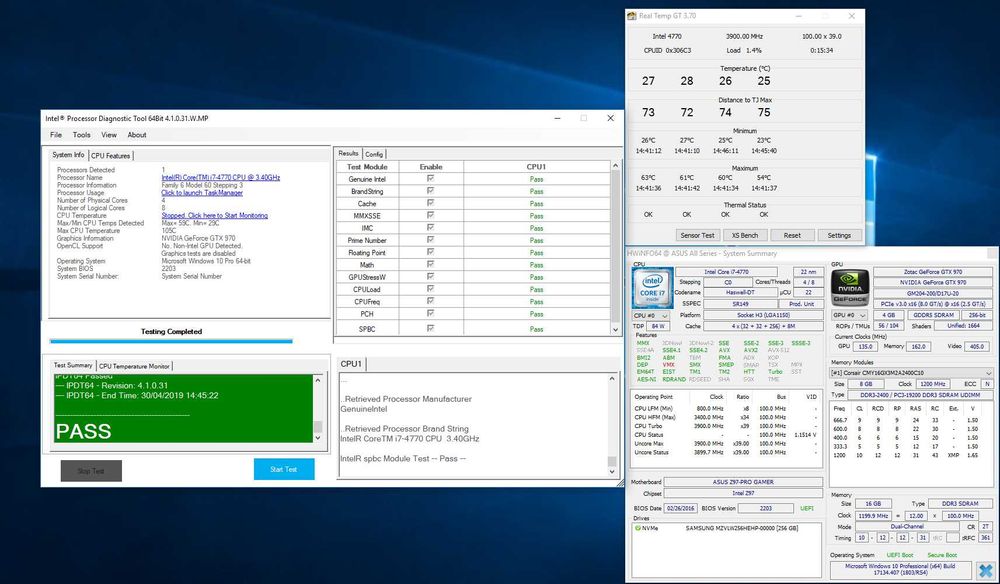
Task: Click the Intel Core i7 logo in HWiNFO64
Action: [x=652, y=288]
